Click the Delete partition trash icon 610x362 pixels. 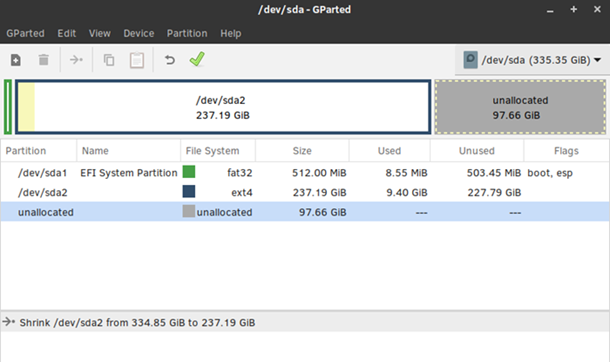[x=44, y=60]
